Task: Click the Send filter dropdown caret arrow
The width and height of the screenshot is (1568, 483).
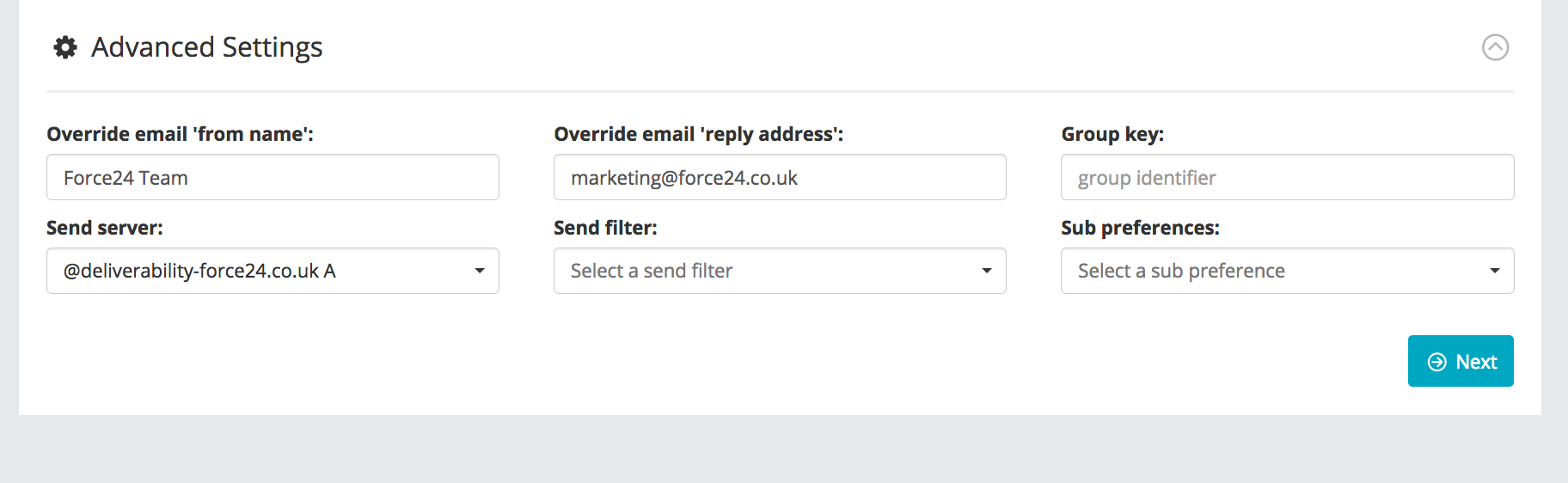Action: click(x=987, y=271)
